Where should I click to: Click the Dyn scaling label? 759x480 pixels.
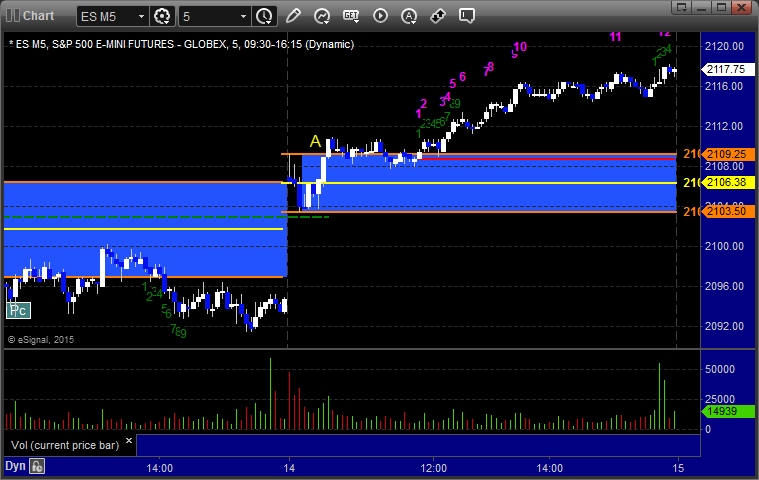pos(15,466)
